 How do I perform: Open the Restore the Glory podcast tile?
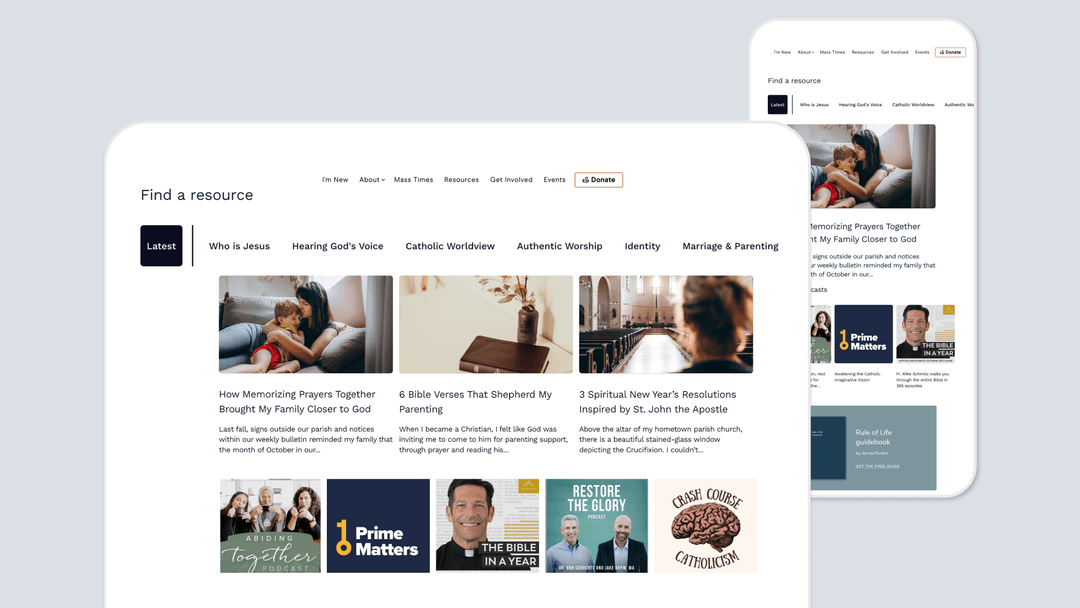[x=596, y=526]
